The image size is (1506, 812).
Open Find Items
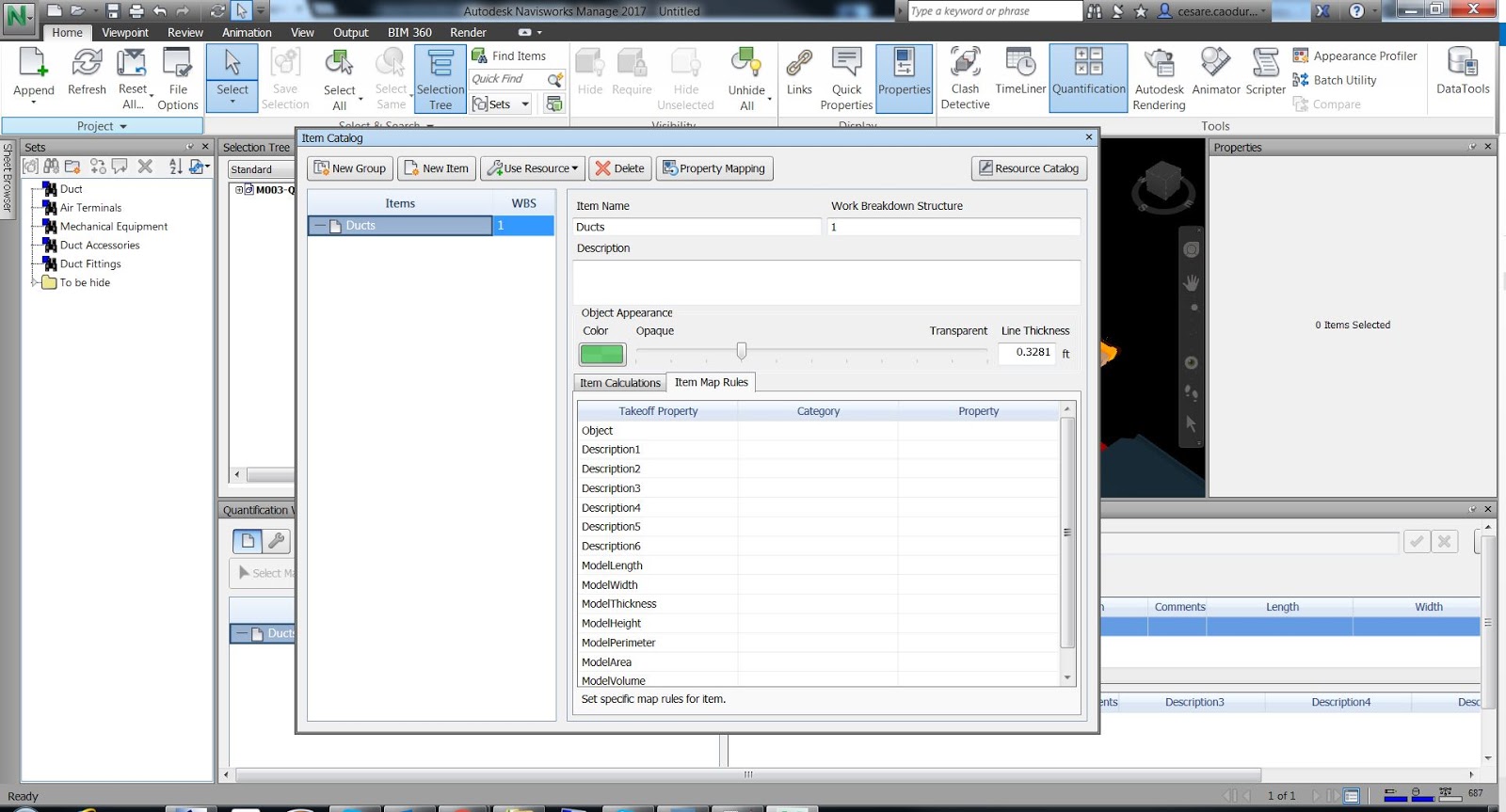click(x=509, y=56)
